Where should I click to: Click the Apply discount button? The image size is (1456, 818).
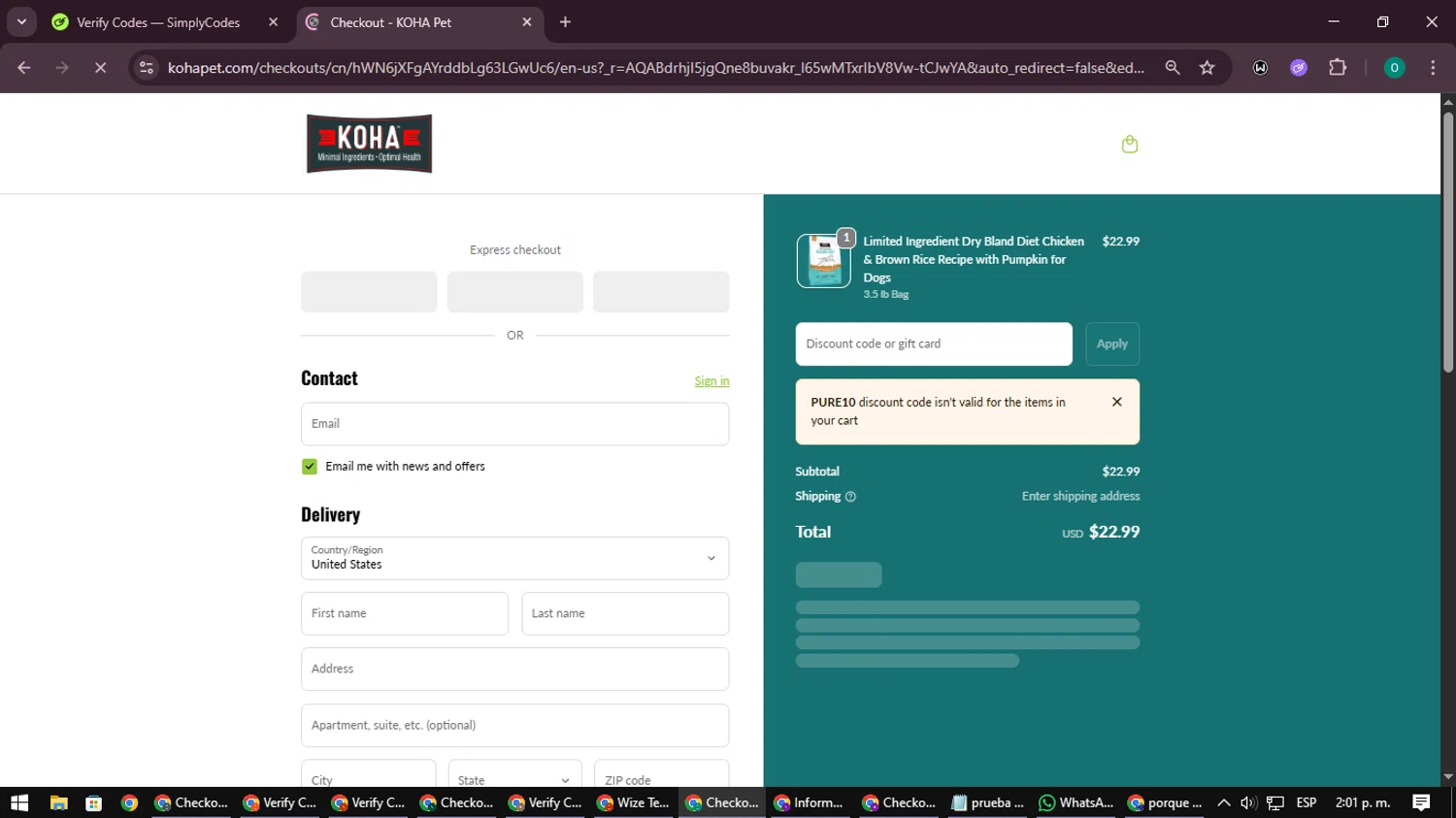click(x=1112, y=344)
